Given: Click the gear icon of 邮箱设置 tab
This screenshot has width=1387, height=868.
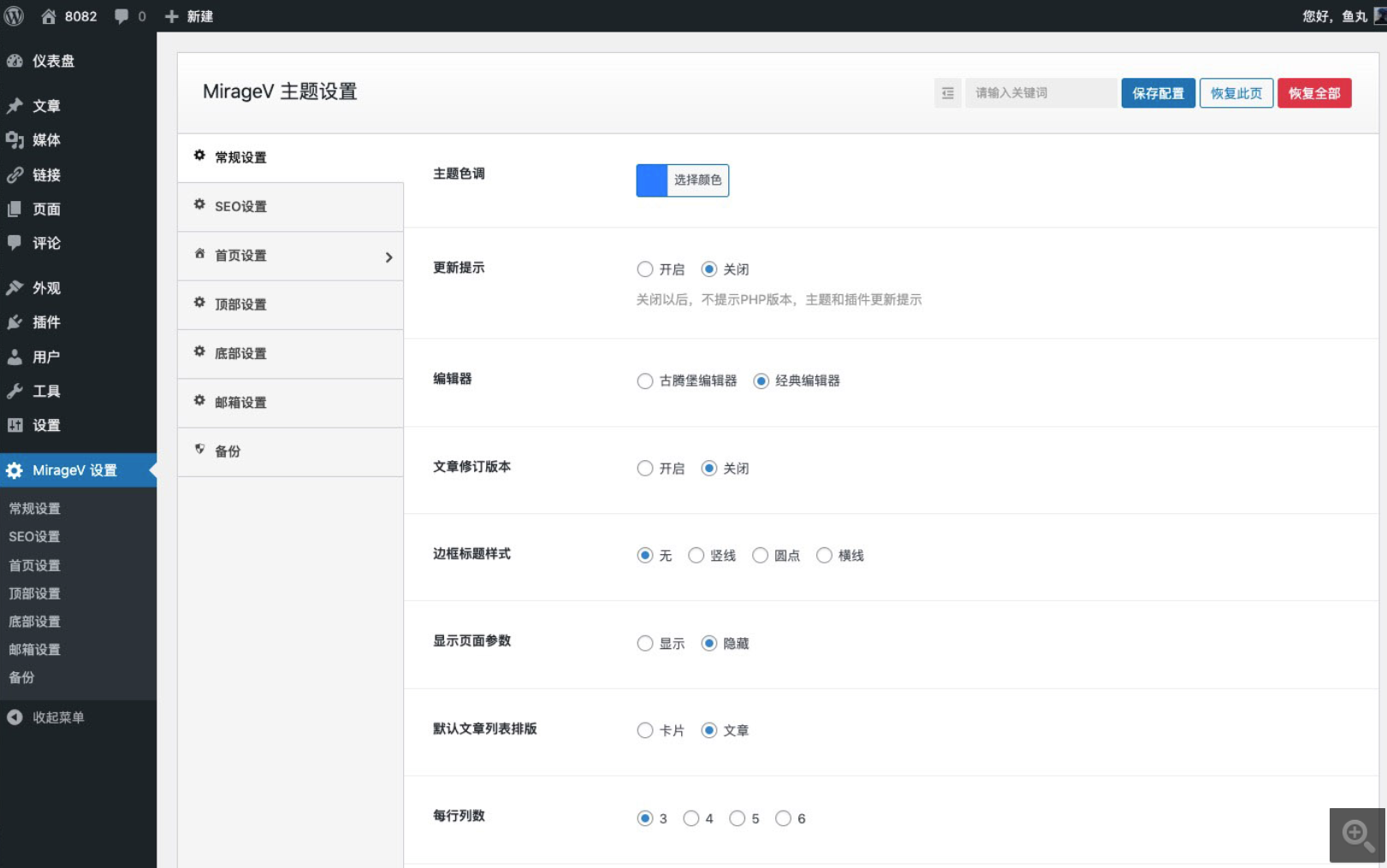Looking at the screenshot, I should [x=199, y=400].
